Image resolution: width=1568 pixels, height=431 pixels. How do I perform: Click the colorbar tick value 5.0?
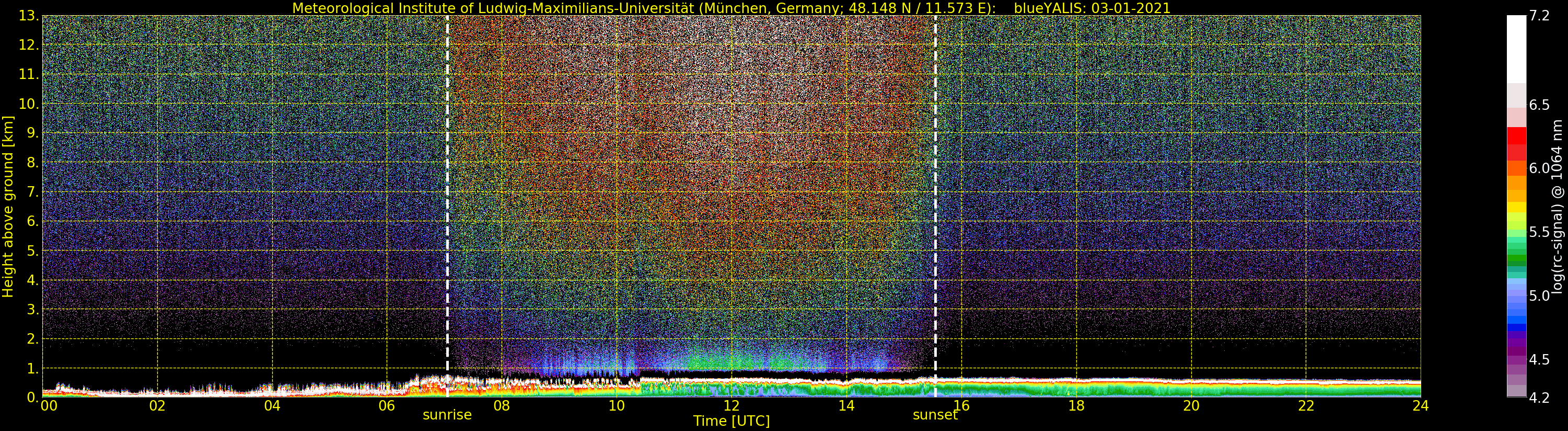pyautogui.click(x=1539, y=296)
